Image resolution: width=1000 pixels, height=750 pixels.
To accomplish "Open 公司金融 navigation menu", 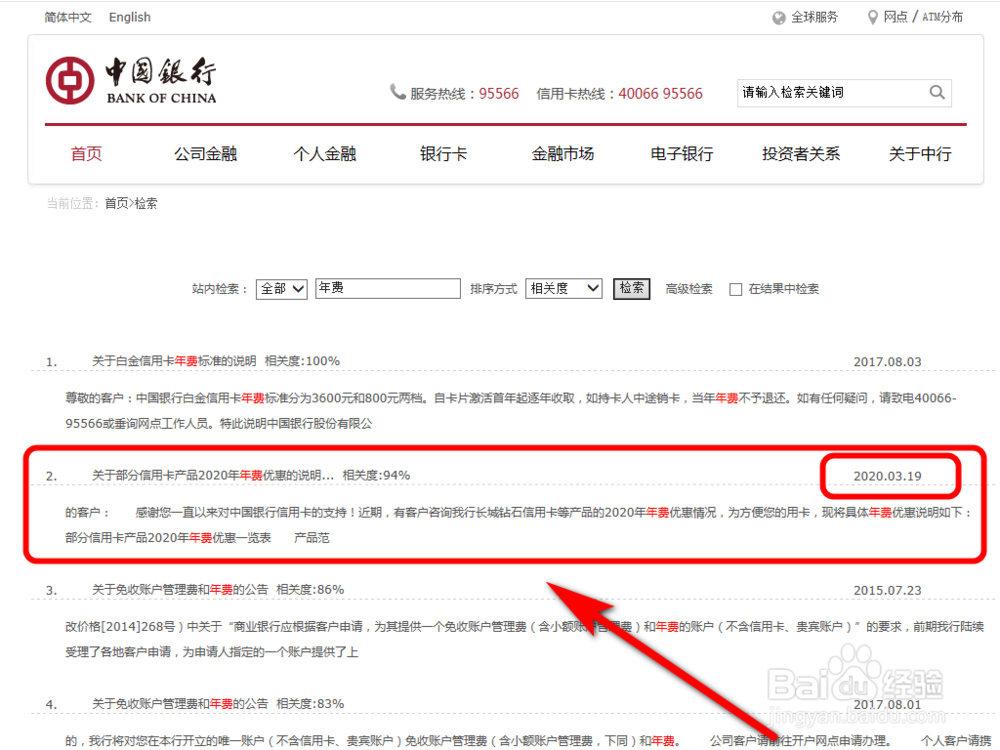I will 205,154.
